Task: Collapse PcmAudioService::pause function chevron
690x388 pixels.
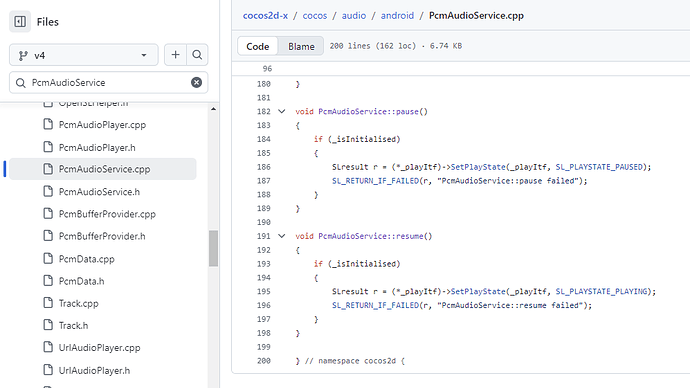Action: coord(282,111)
